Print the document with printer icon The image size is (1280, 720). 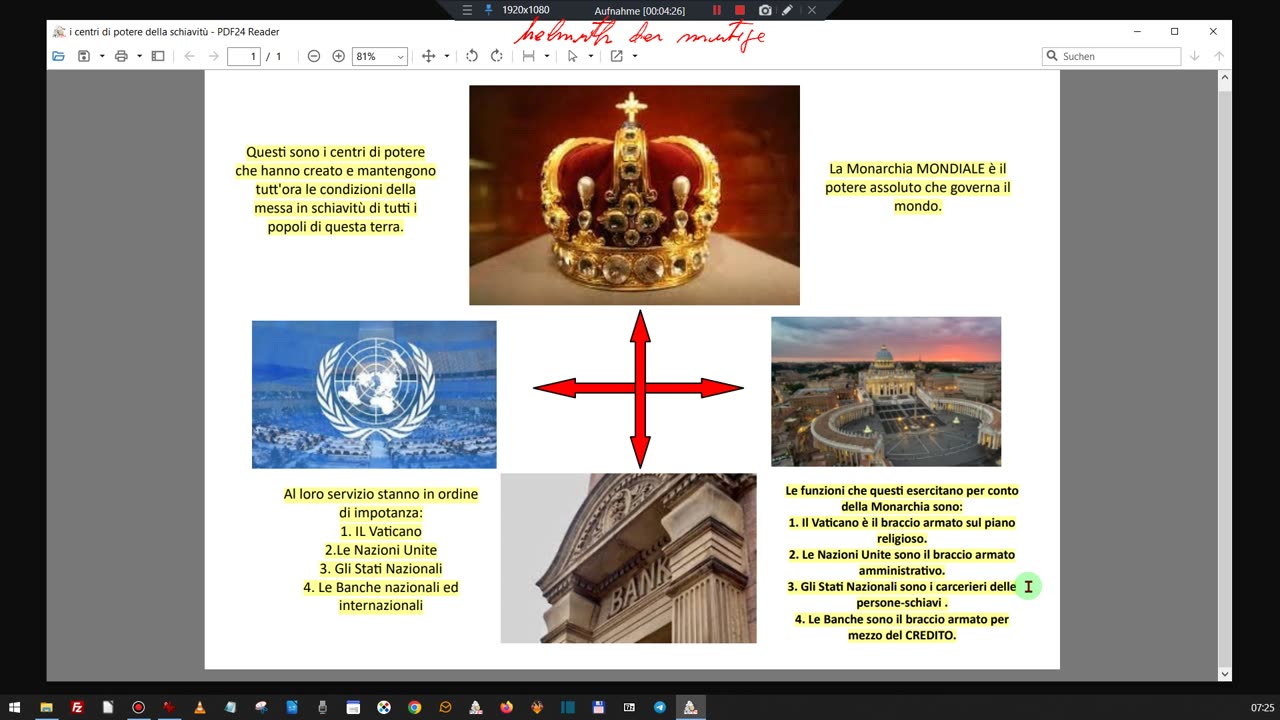(x=121, y=56)
